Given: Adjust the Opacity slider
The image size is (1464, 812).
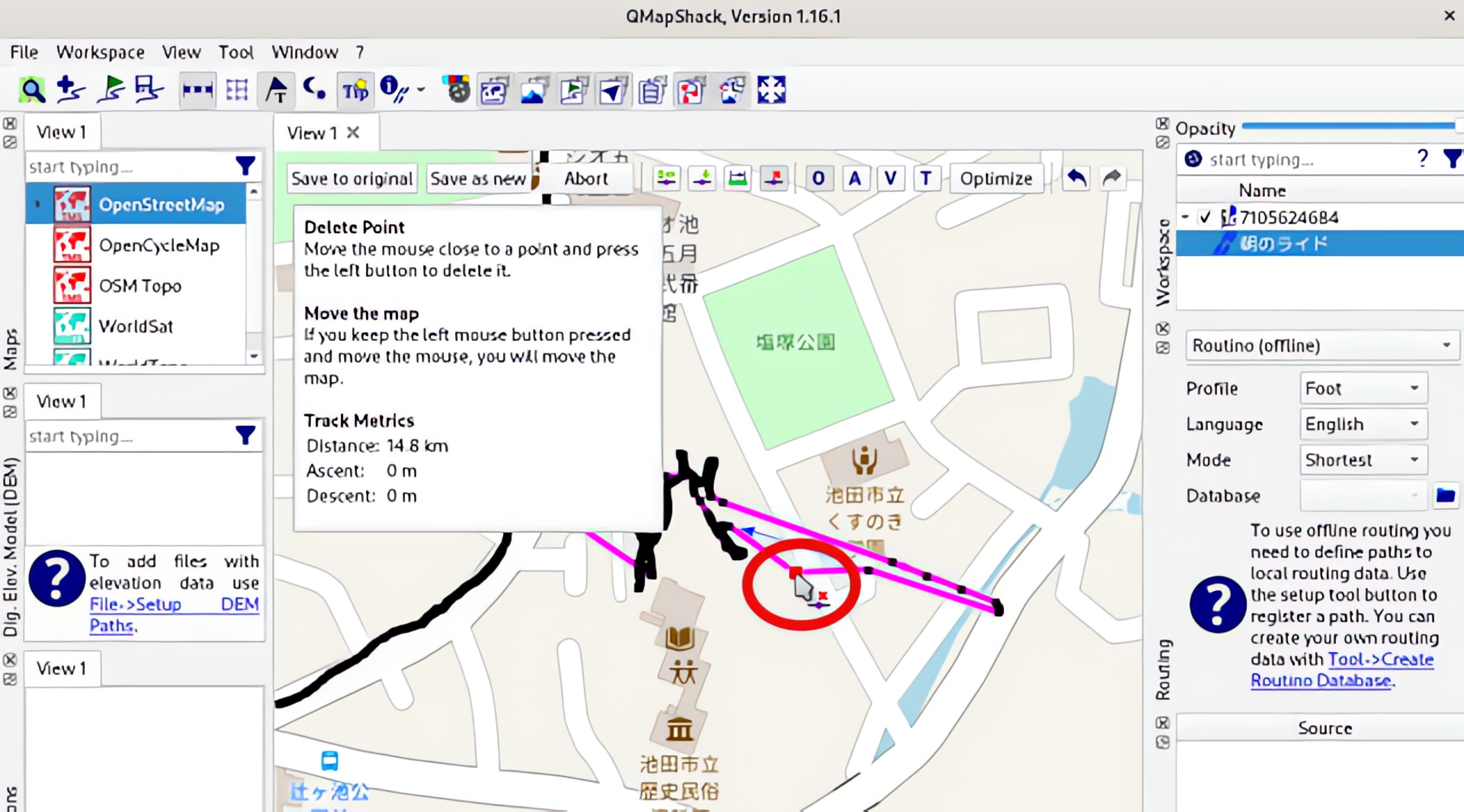Looking at the screenshot, I should point(1352,125).
